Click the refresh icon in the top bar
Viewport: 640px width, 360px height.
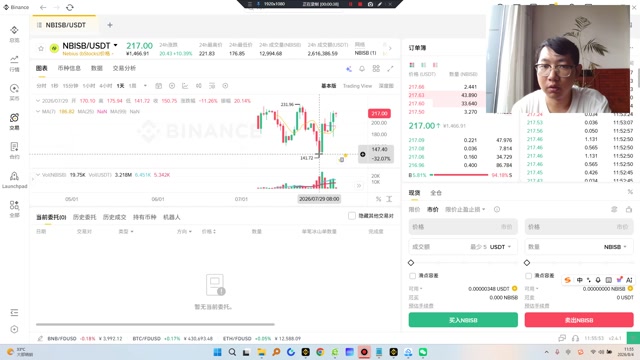click(x=70, y=7)
